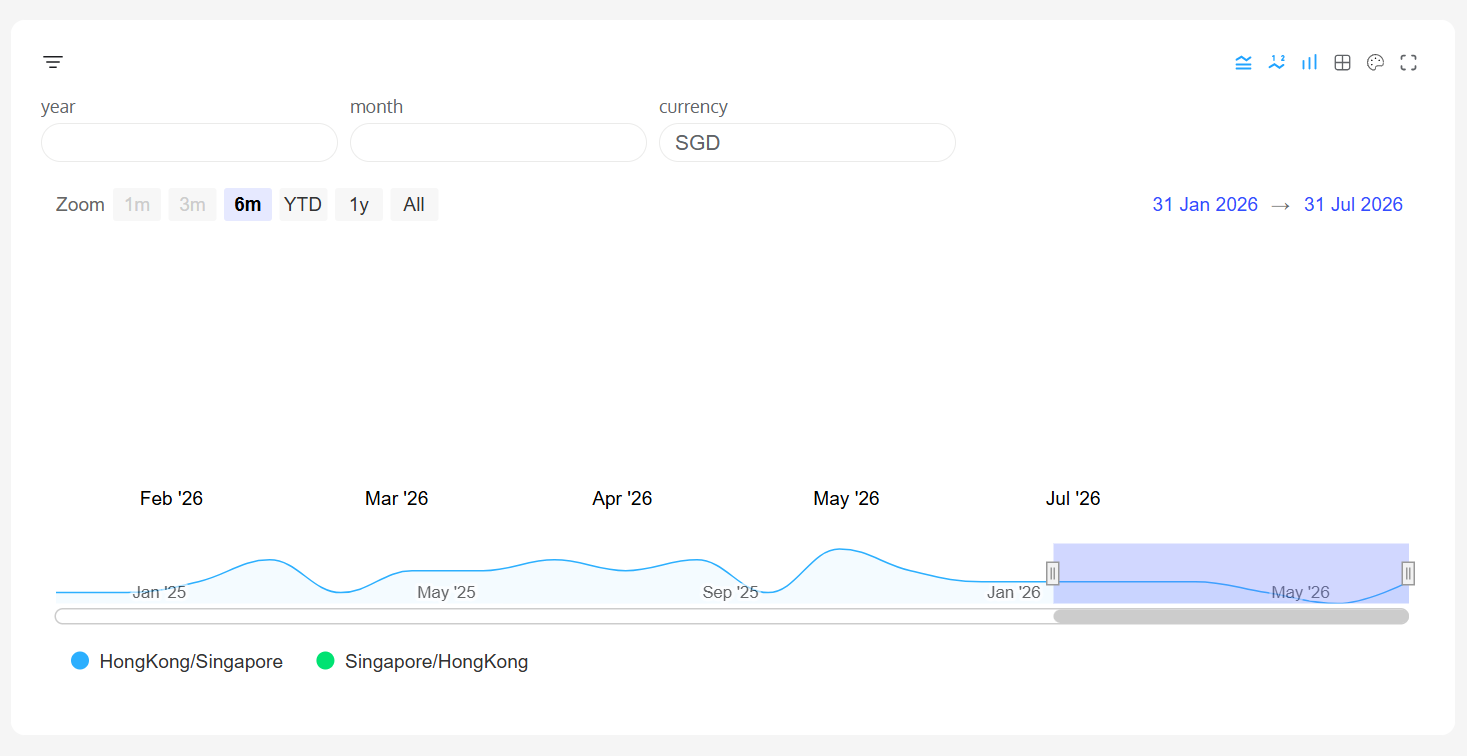Image resolution: width=1467 pixels, height=756 pixels.
Task: Toggle the HongKong/Singapore series legend
Action: pyautogui.click(x=177, y=661)
